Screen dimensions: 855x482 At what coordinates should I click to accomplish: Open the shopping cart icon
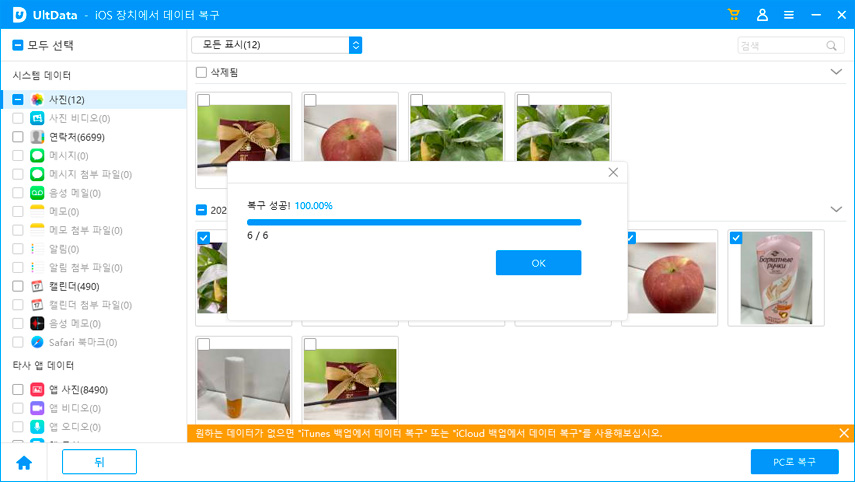pyautogui.click(x=733, y=15)
